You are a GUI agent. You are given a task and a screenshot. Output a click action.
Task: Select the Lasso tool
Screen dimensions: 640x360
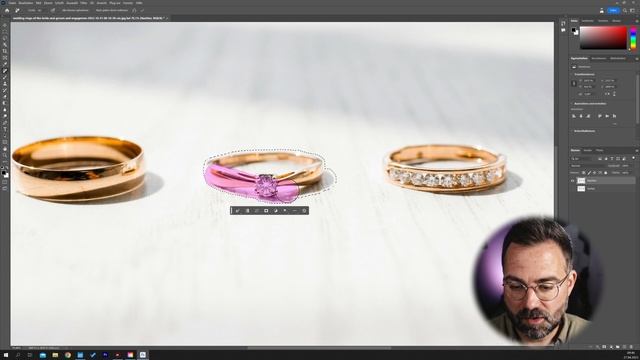[x=5, y=38]
